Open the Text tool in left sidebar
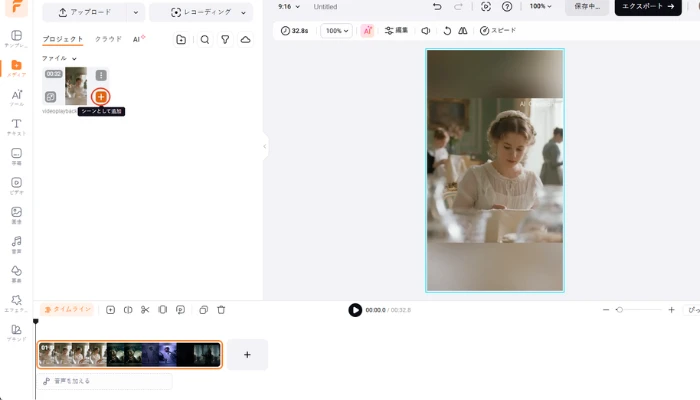Image resolution: width=700 pixels, height=400 pixels. coord(16,126)
